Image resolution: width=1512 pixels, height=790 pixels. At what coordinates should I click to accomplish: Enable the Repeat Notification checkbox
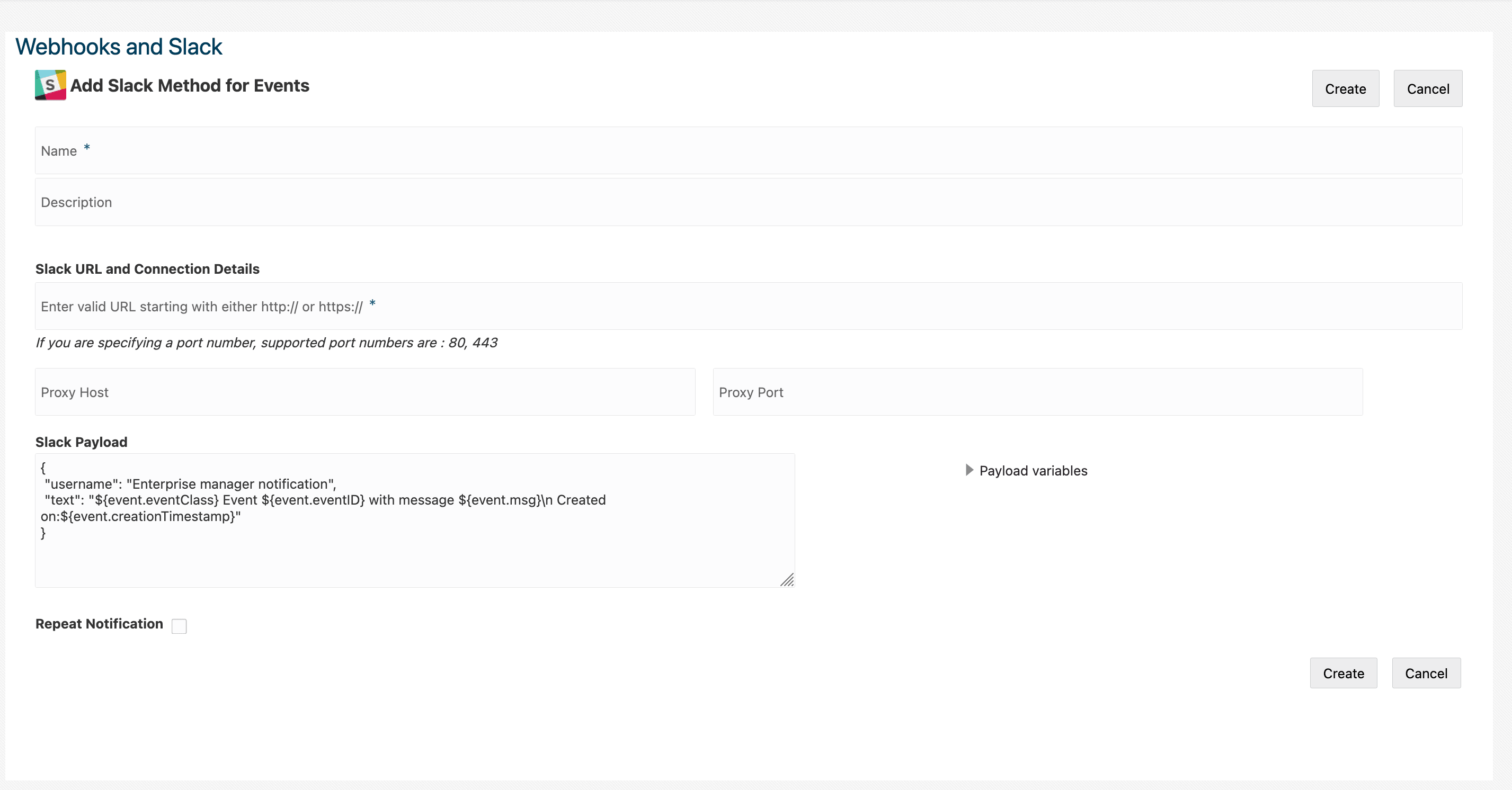179,626
